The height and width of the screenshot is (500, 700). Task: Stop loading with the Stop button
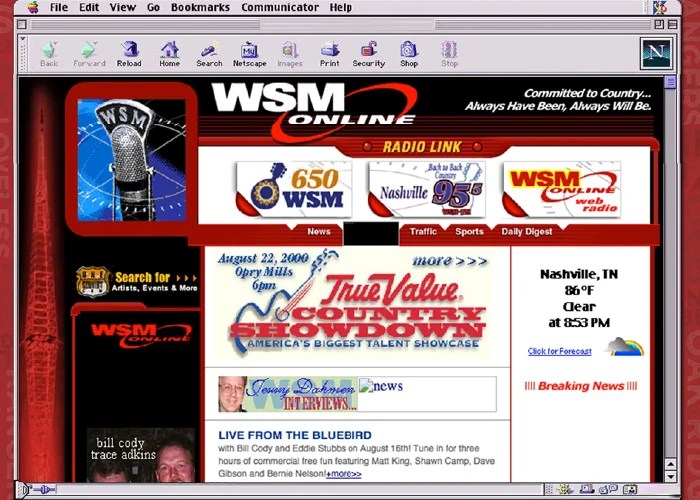pyautogui.click(x=449, y=54)
